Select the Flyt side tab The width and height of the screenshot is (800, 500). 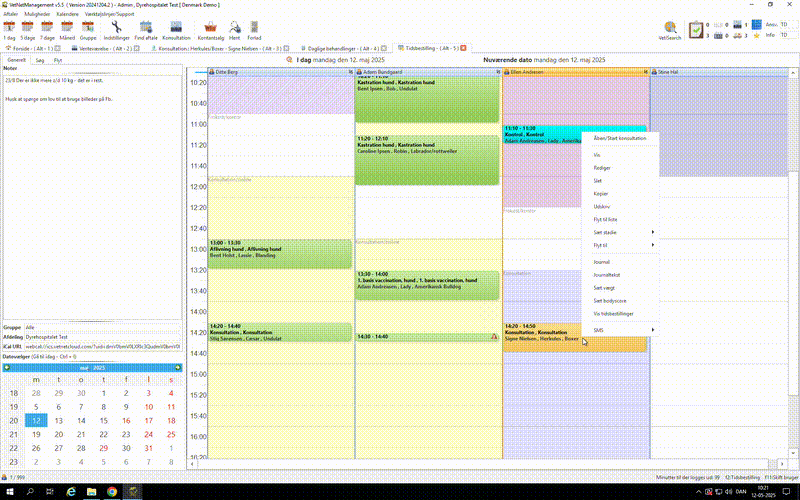click(x=58, y=60)
